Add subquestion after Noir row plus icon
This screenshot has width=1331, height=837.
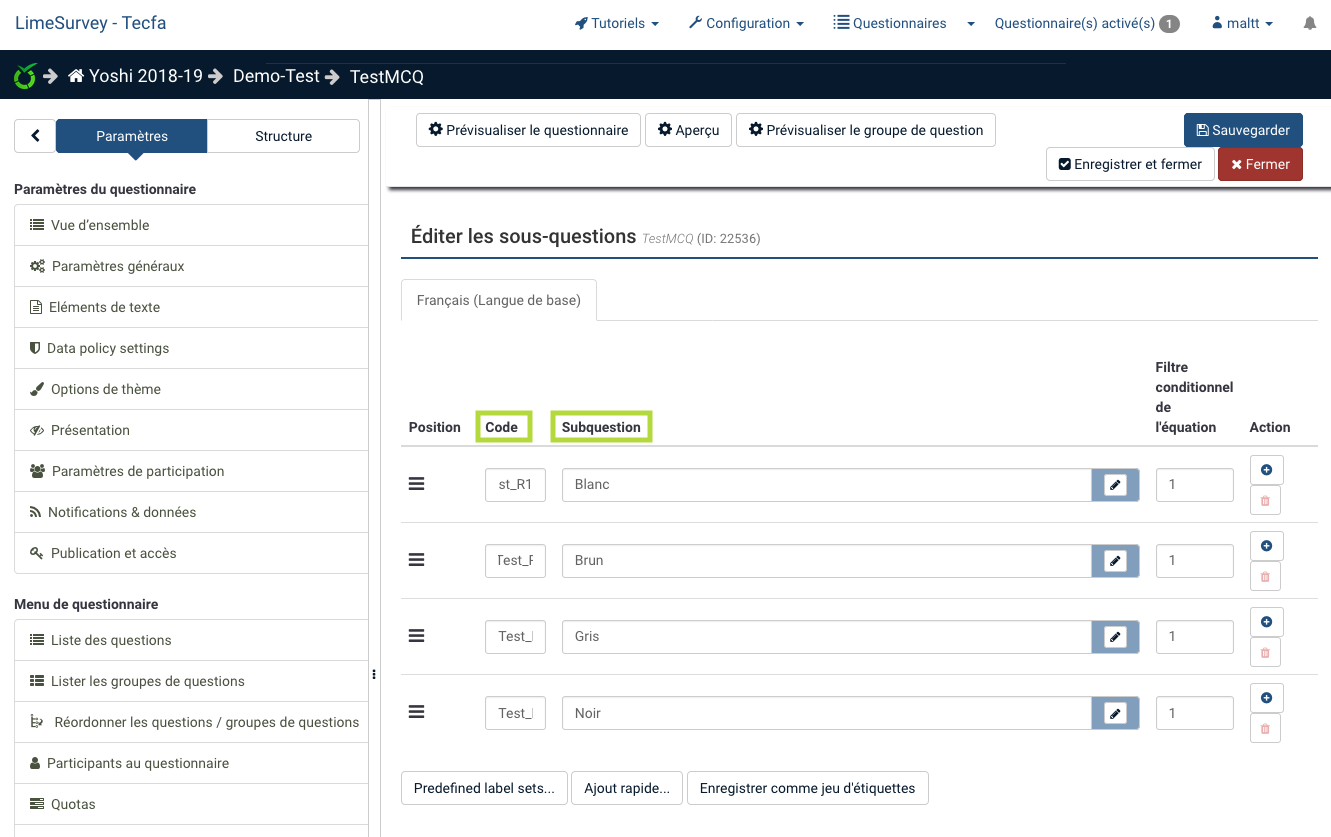tap(1266, 698)
